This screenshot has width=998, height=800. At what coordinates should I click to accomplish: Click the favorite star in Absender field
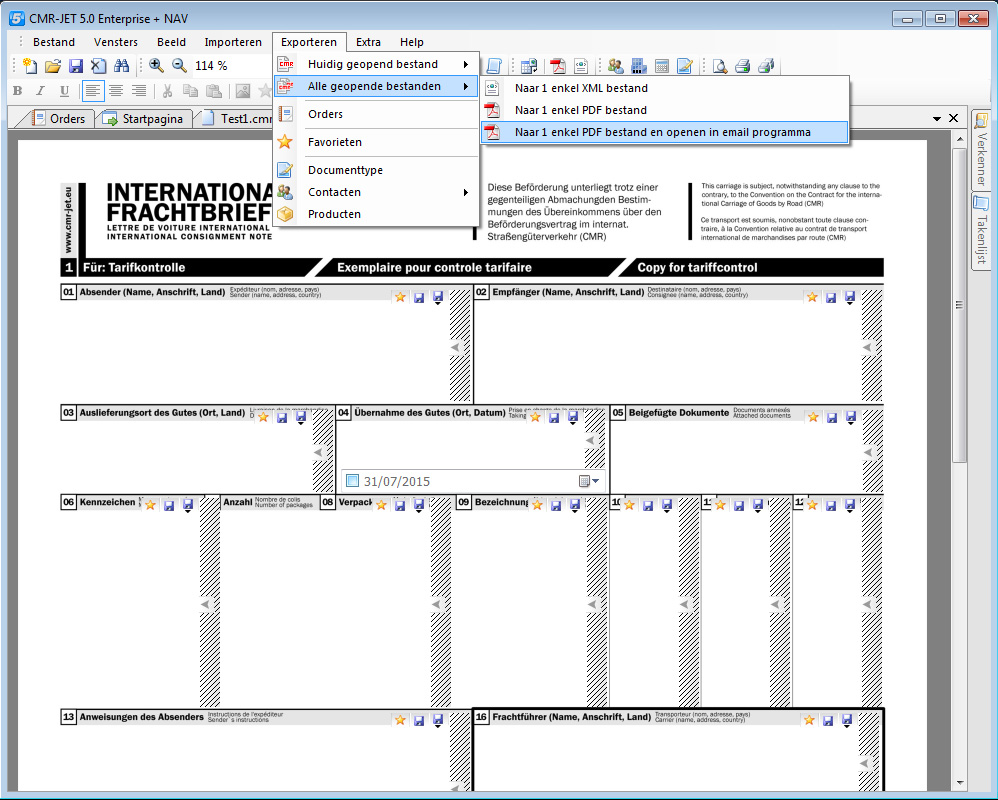tap(400, 297)
